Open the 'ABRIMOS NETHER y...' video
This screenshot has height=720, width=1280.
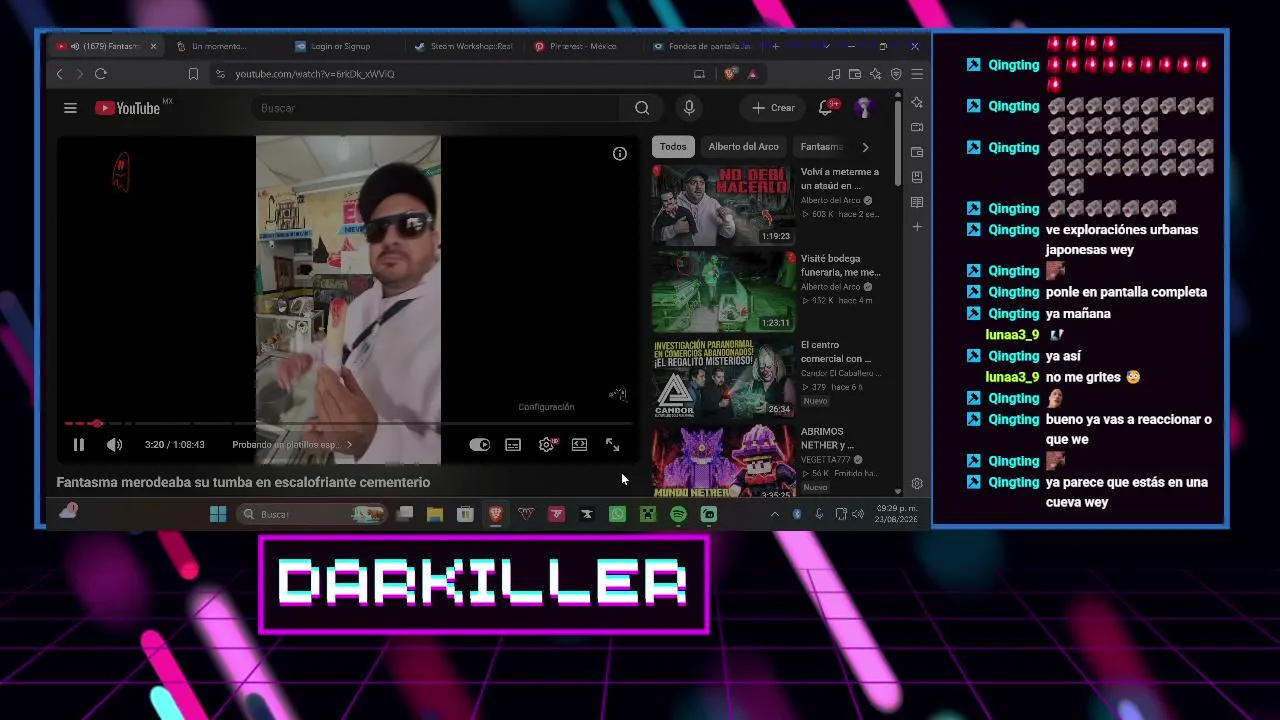[827, 438]
